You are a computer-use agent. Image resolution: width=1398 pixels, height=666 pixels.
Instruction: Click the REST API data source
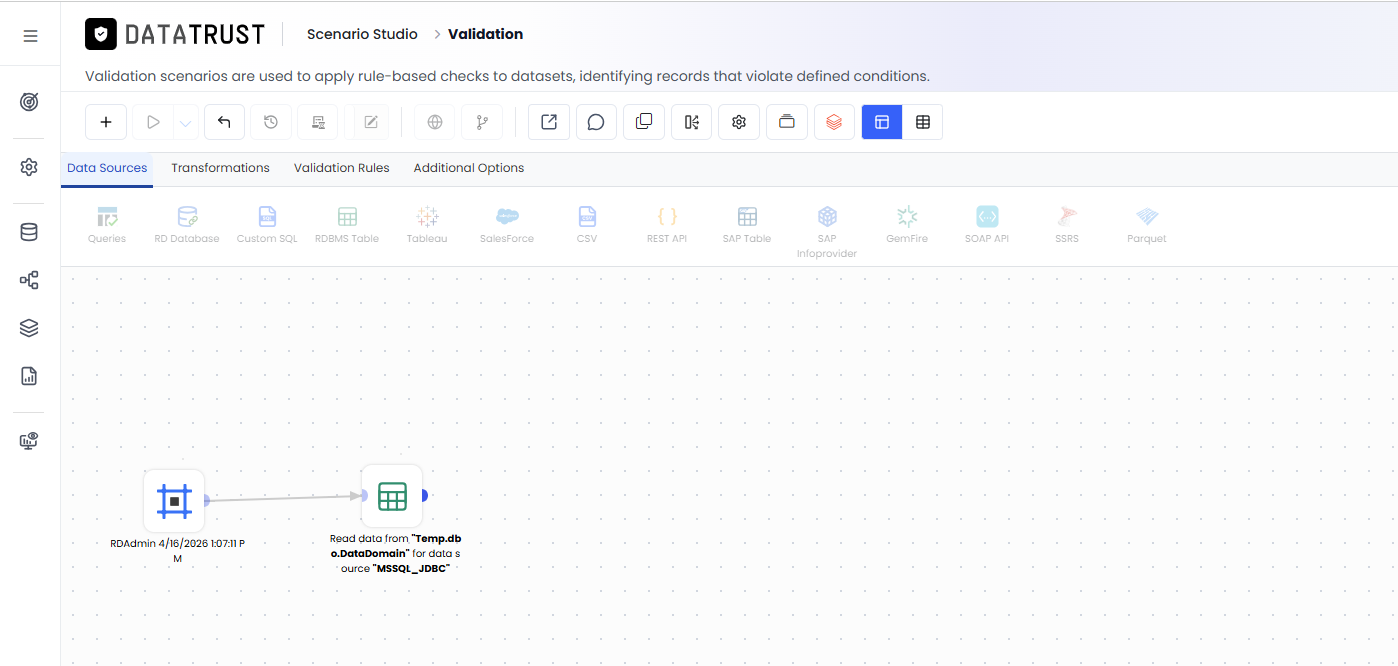(x=667, y=225)
